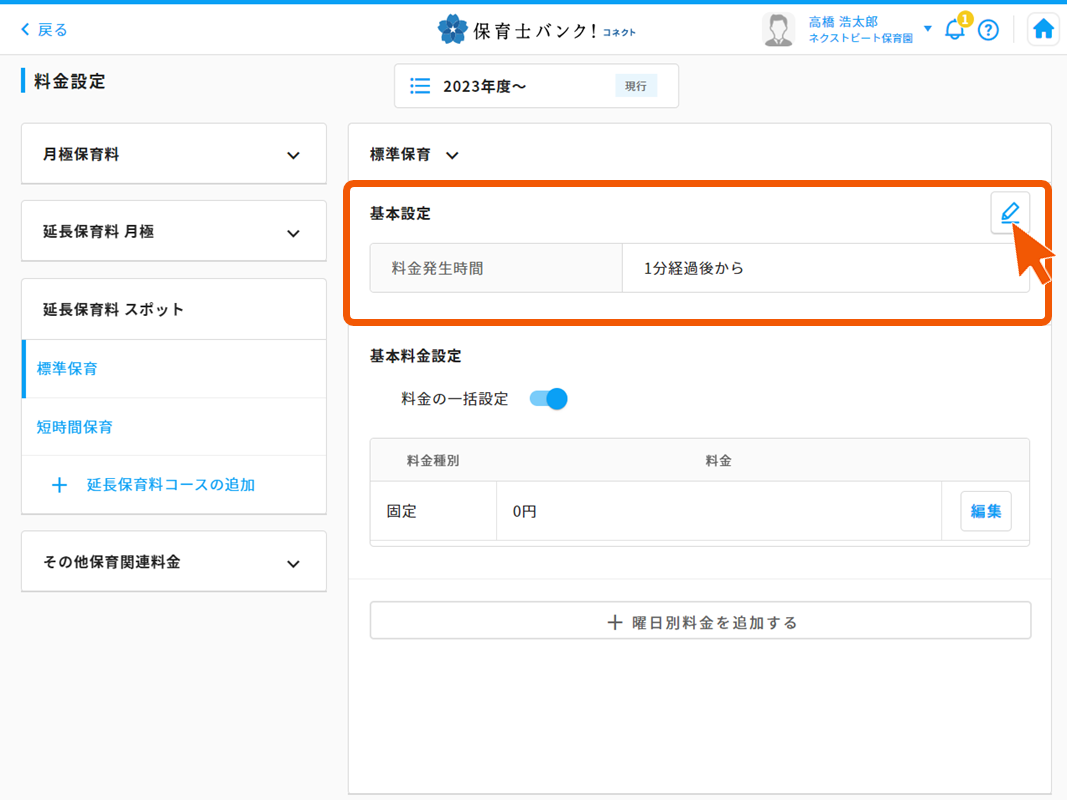The height and width of the screenshot is (800, 1067).
Task: Click 曜日別料金を追加する button
Action: [x=700, y=622]
